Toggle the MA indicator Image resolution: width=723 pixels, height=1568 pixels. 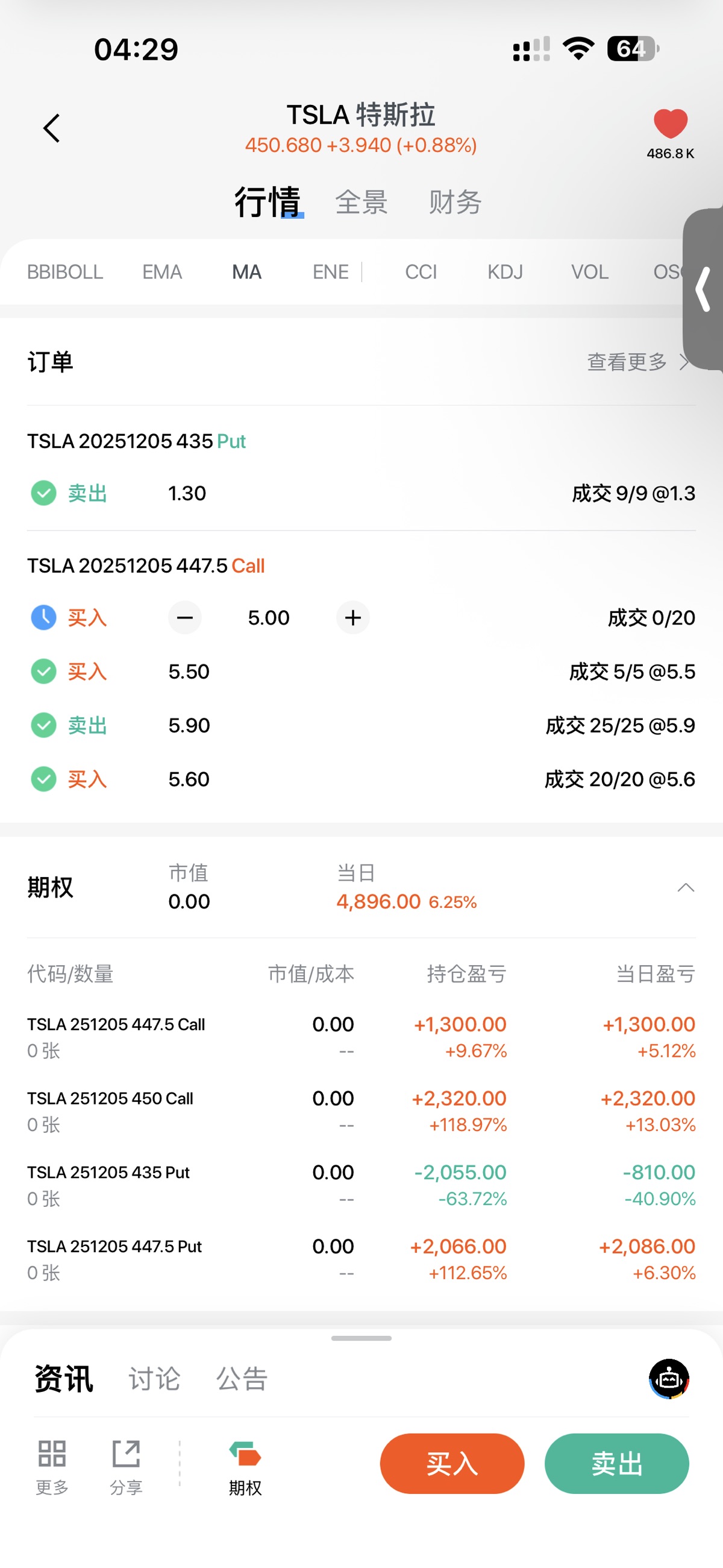click(x=246, y=272)
